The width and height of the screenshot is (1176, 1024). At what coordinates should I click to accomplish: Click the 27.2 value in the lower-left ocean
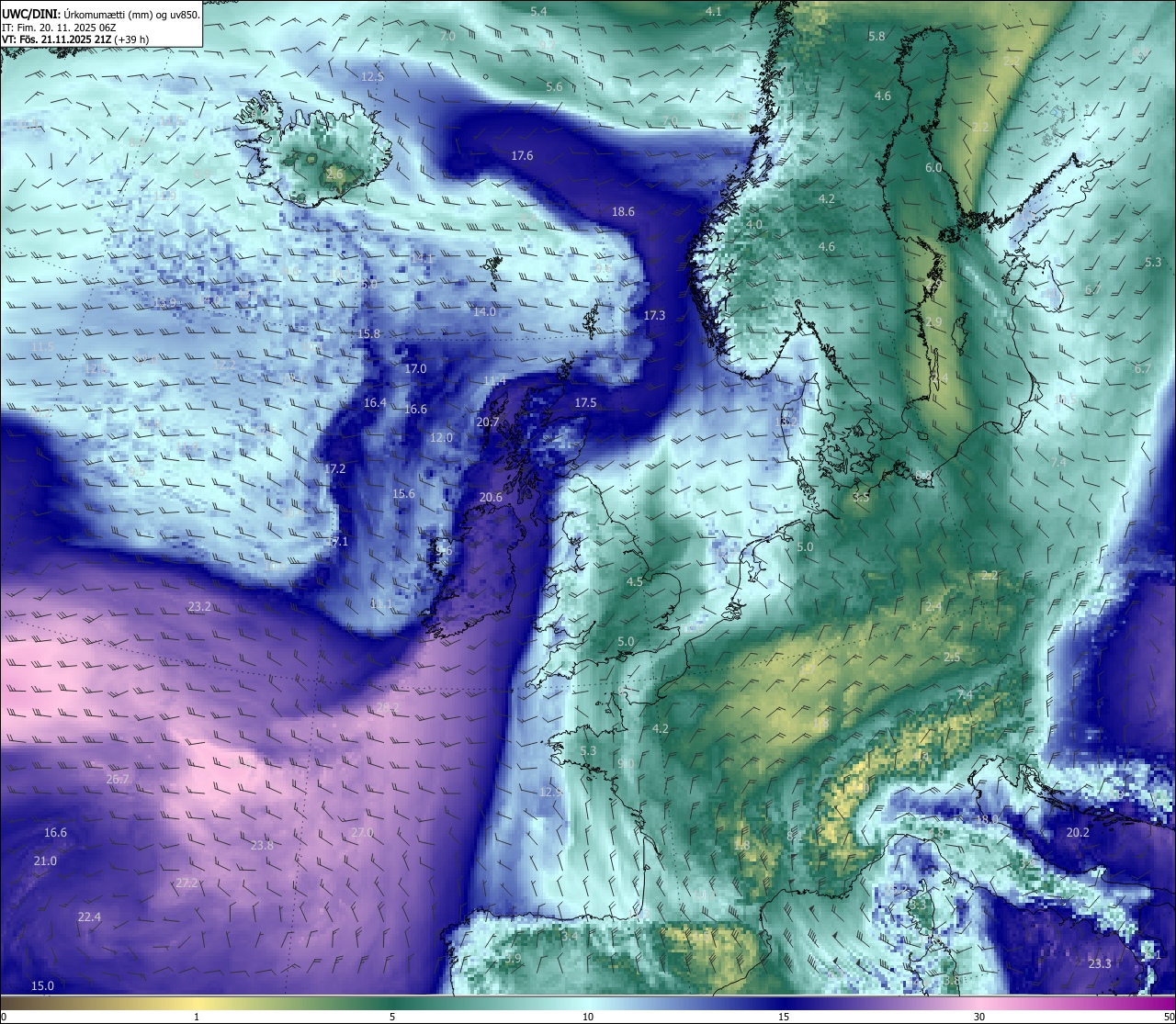(x=187, y=883)
